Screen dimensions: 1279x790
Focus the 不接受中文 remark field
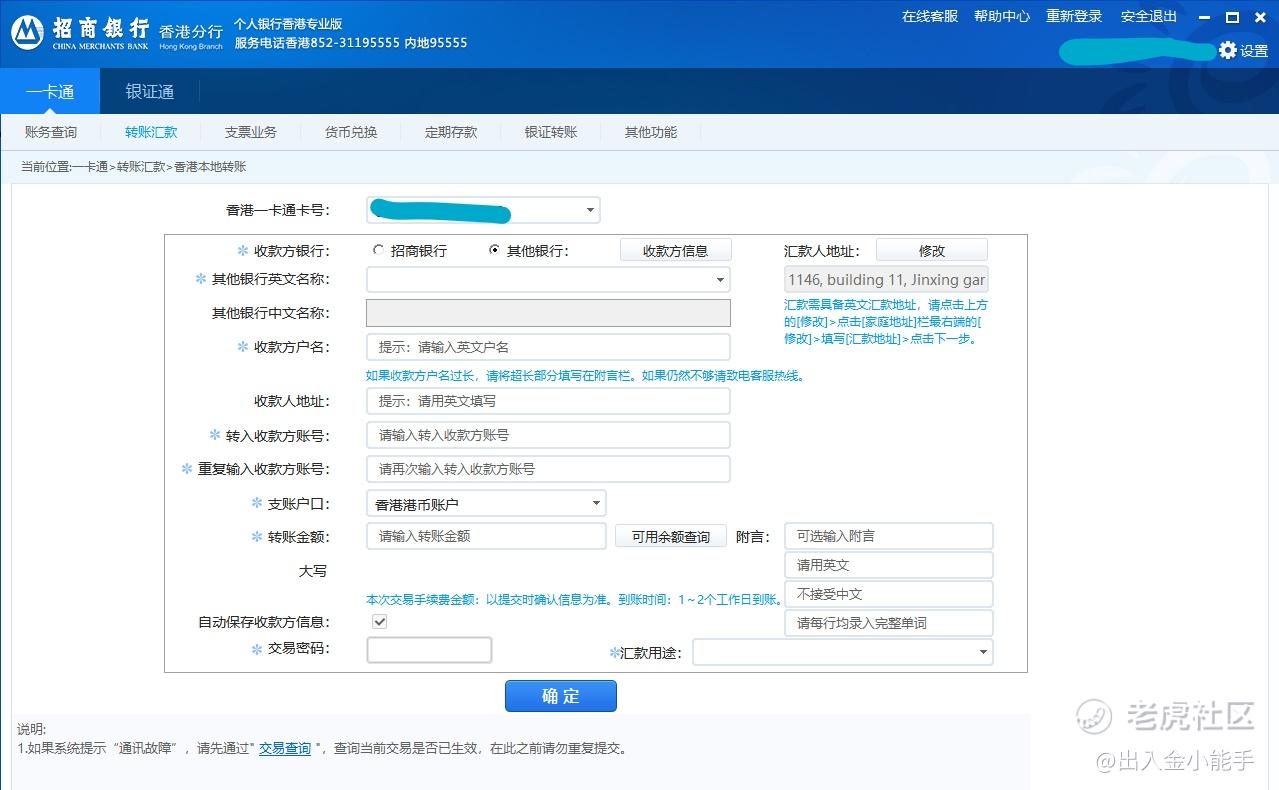pos(889,594)
